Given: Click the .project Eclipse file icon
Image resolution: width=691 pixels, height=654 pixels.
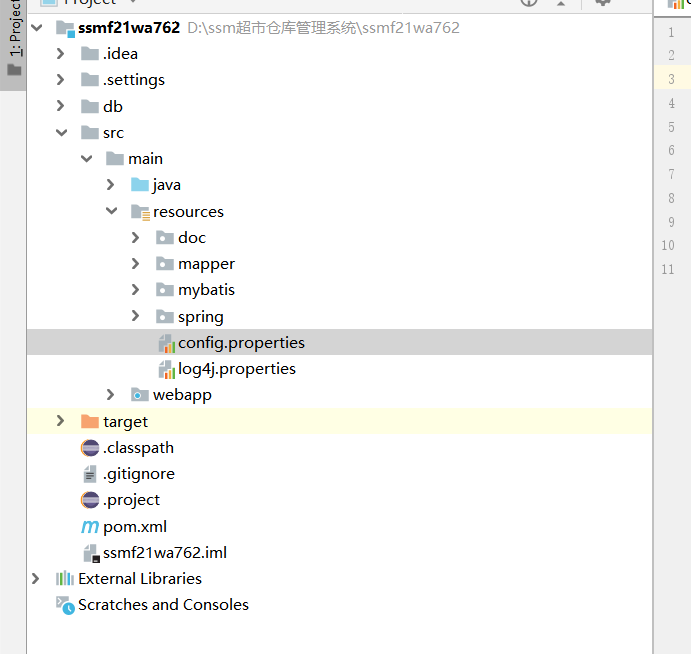Looking at the screenshot, I should (90, 500).
